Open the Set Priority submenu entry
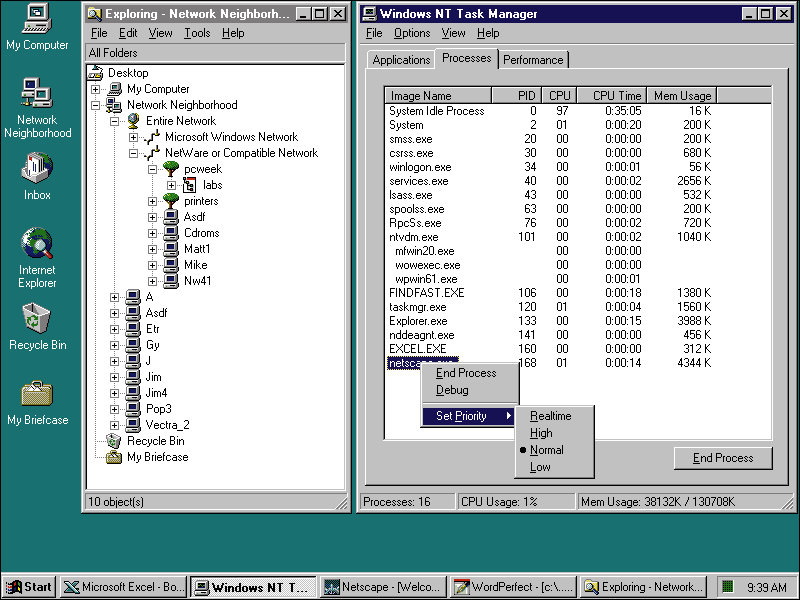This screenshot has height=600, width=800. (468, 416)
